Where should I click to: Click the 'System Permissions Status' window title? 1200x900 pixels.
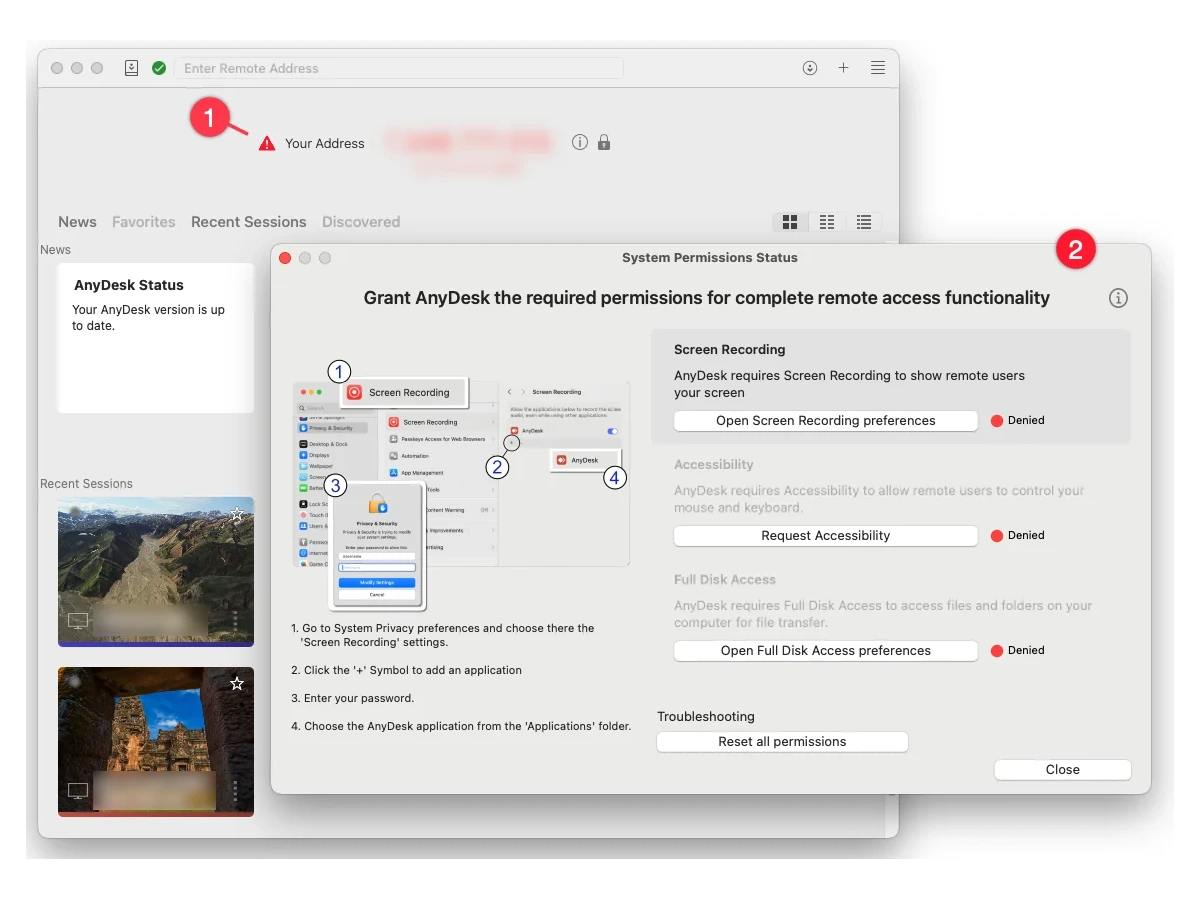click(x=710, y=258)
